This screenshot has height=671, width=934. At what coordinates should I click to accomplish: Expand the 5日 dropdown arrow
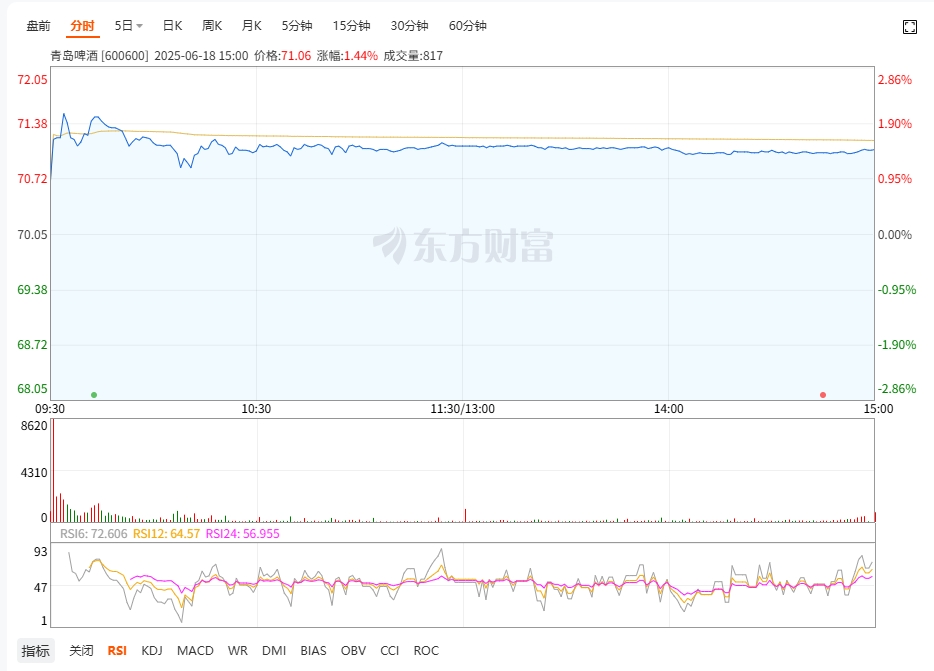coord(139,26)
